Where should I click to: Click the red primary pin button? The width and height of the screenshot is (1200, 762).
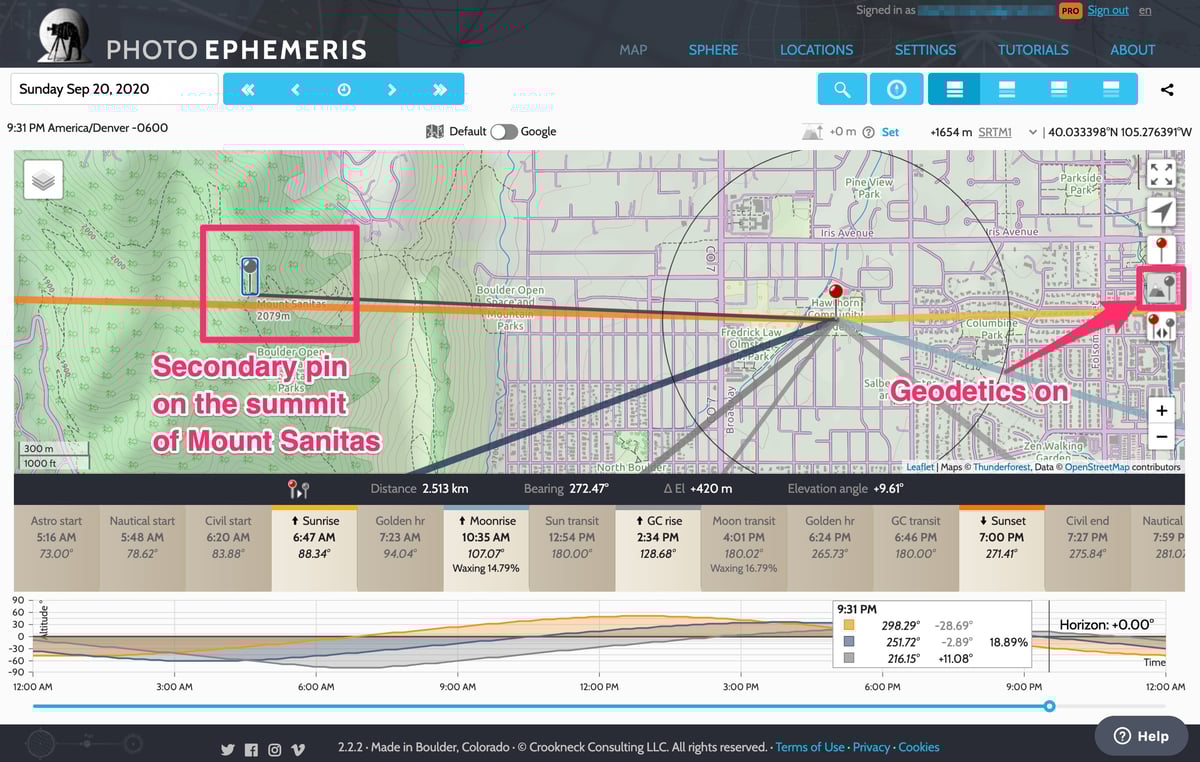[x=1161, y=250]
